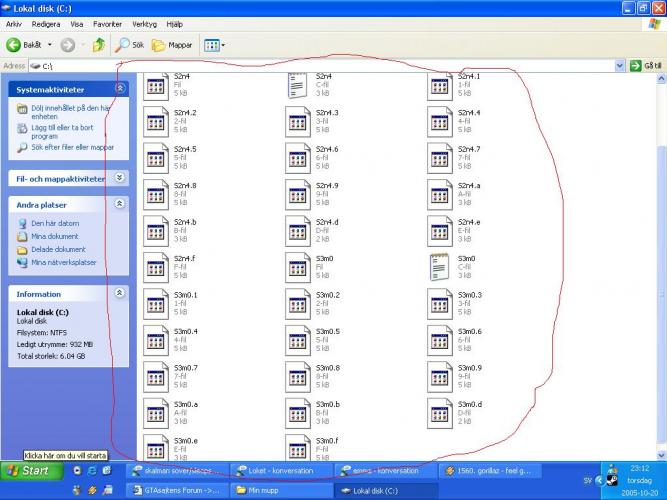Go up one folder level
Image resolution: width=667 pixels, height=500 pixels.
99,45
